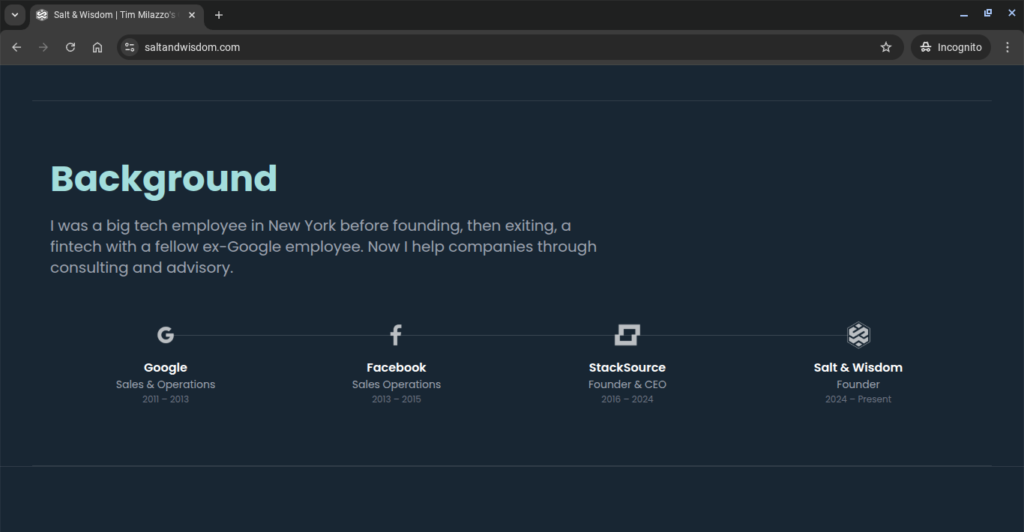Open the Chrome three-dot menu

(1007, 47)
